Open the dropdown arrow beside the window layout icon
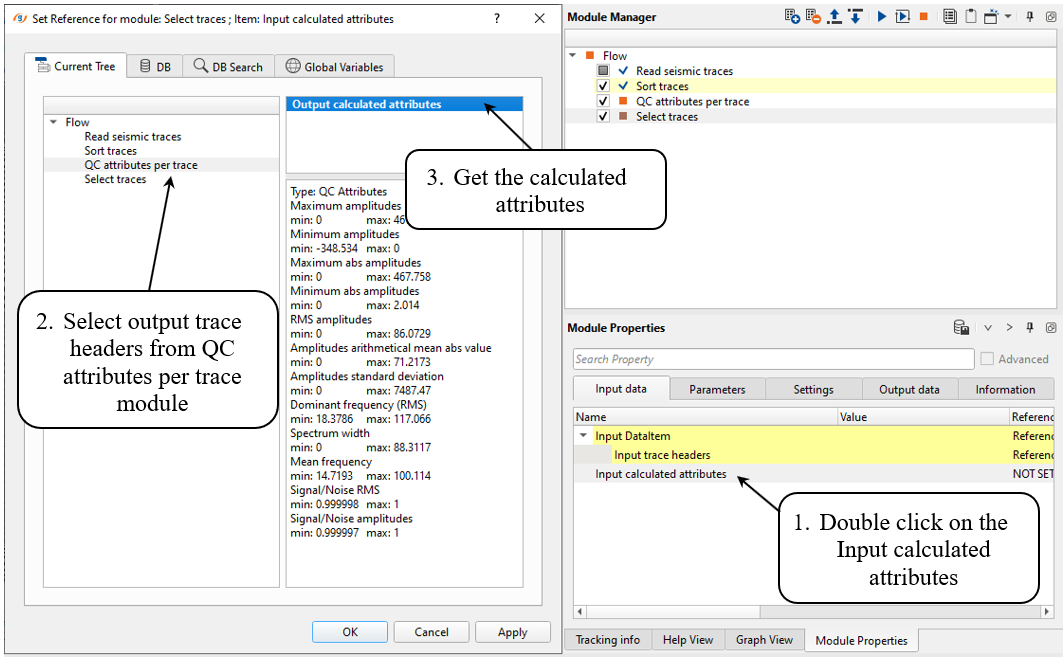Screen dimensions: 1064x657 pos(1008,17)
